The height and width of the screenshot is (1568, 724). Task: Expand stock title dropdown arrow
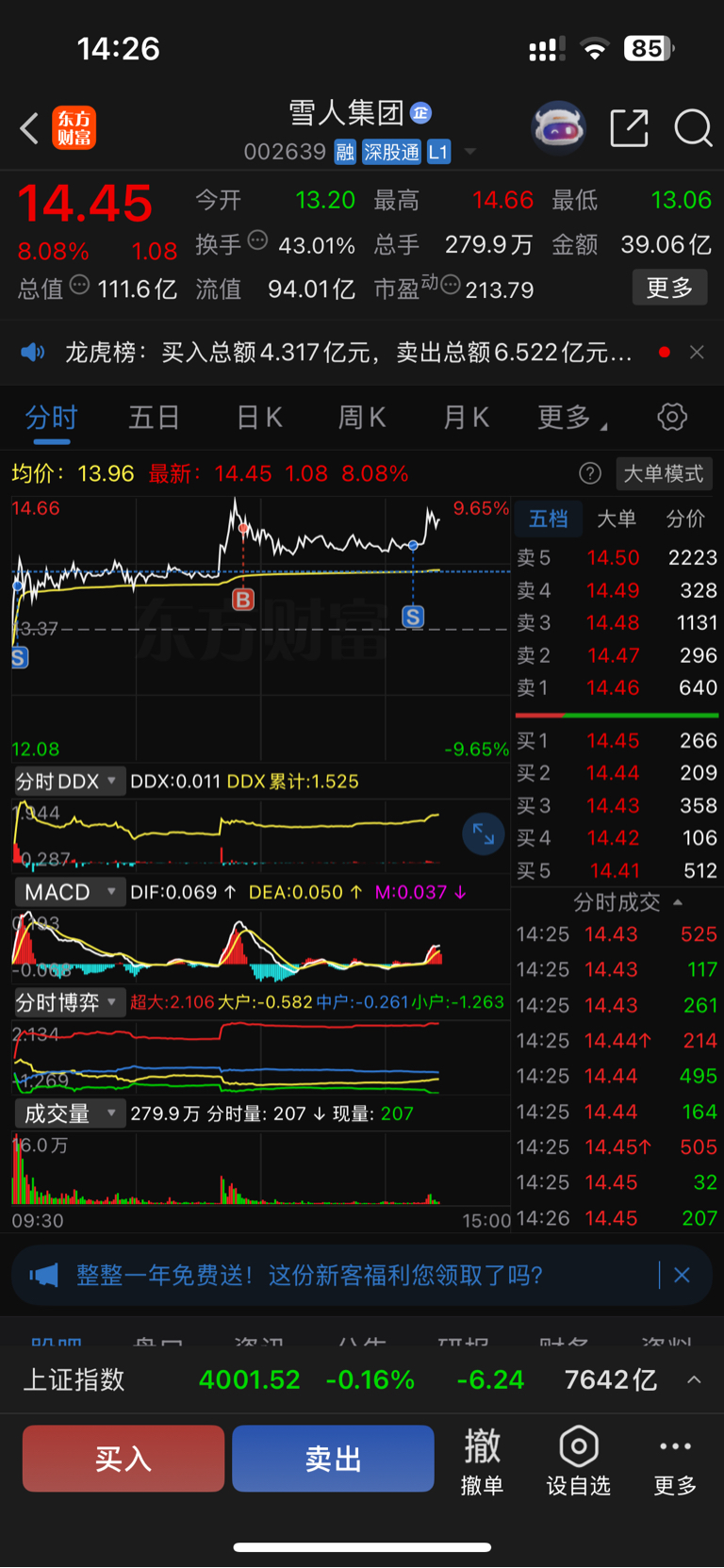(469, 152)
